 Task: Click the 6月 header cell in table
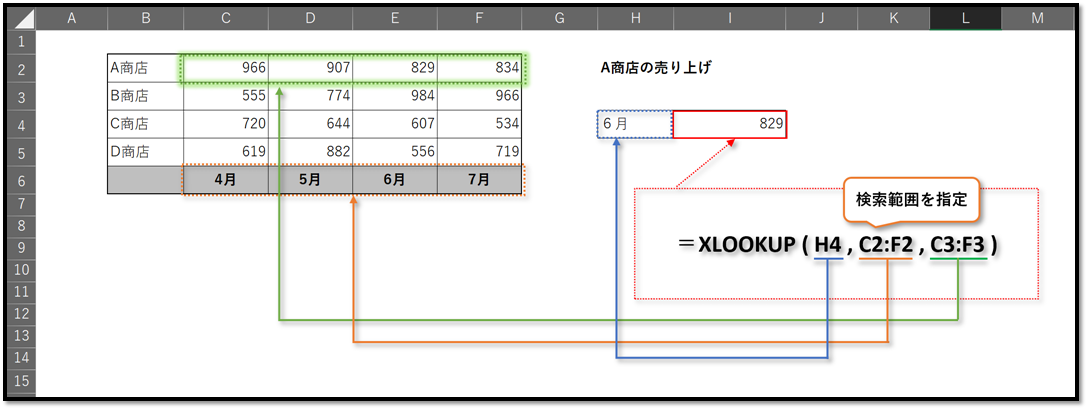394,180
